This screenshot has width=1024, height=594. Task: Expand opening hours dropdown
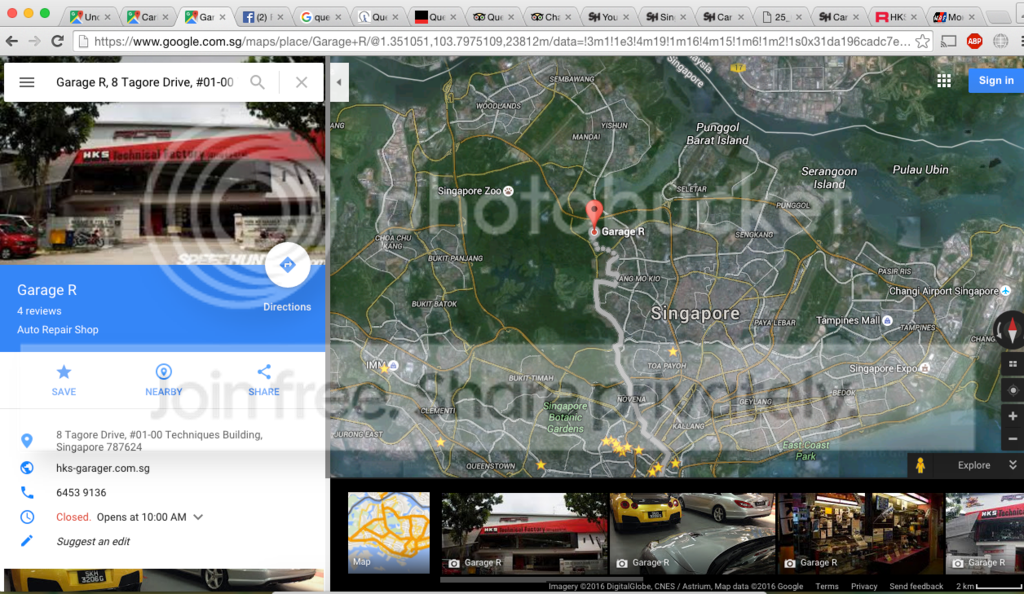coord(198,517)
